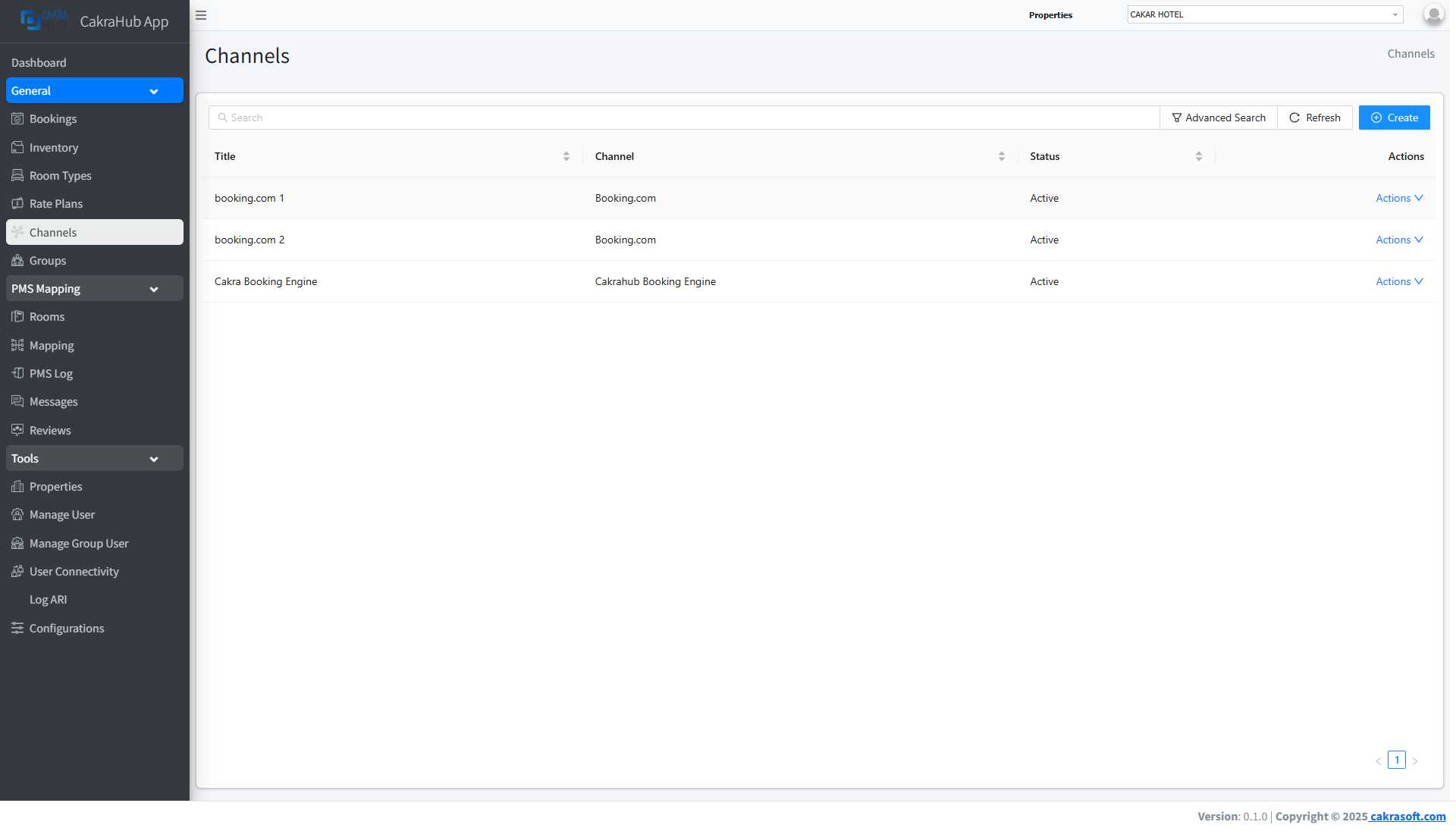This screenshot has height=831, width=1456.
Task: Toggle sorting on Status column
Action: coord(1198,156)
